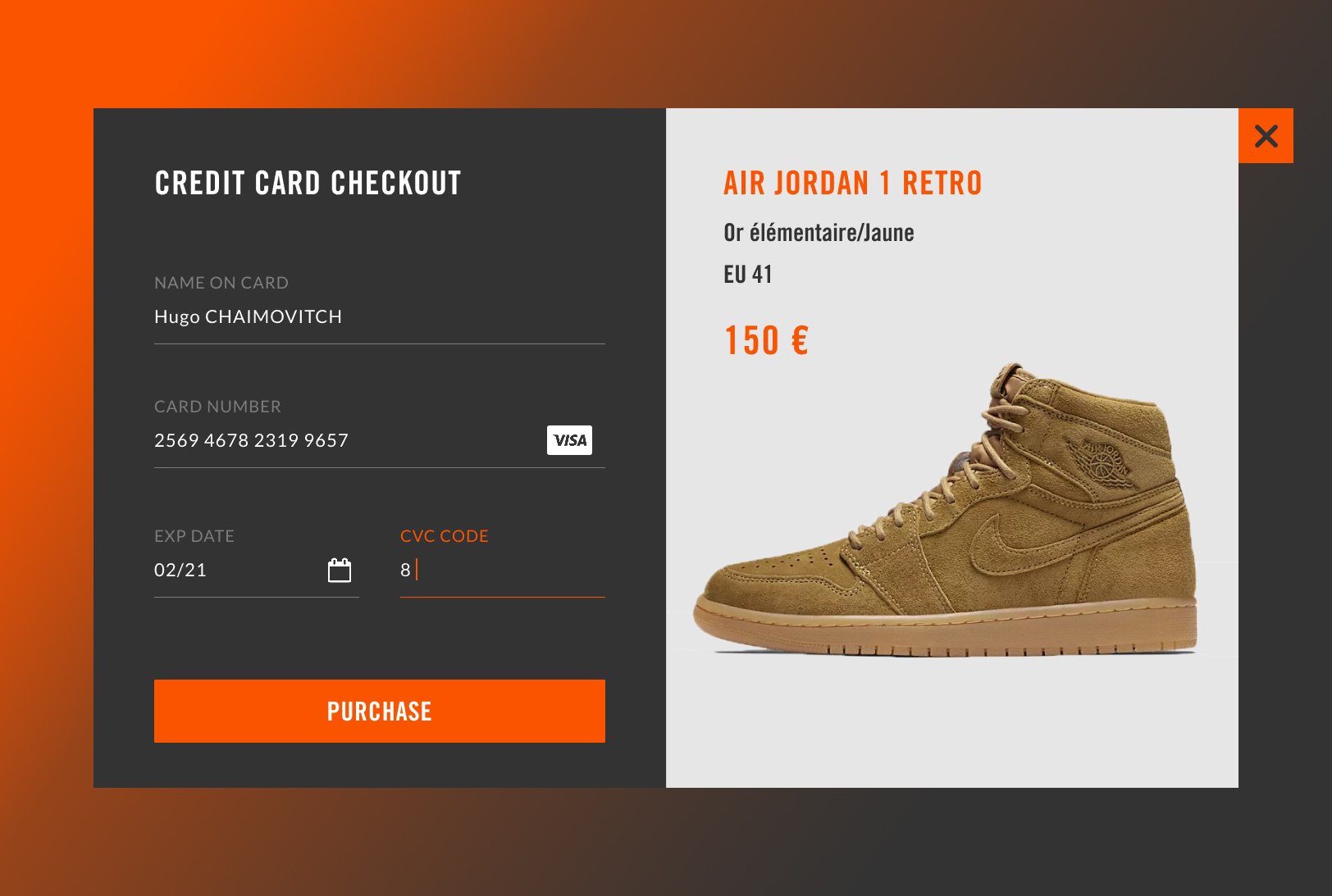This screenshot has height=896, width=1332.
Task: Focus the Name on Card field
Action: click(x=380, y=317)
